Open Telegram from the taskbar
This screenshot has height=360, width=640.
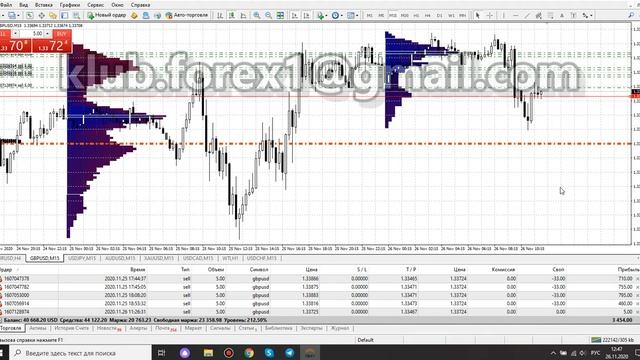[289, 353]
